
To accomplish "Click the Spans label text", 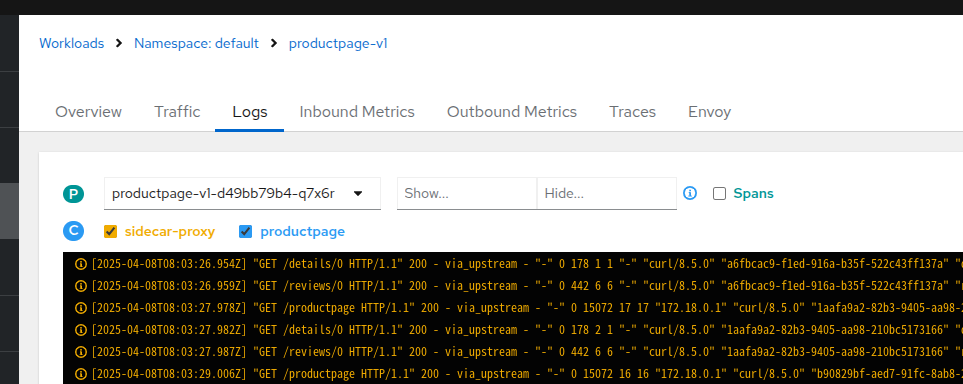I will pos(753,194).
